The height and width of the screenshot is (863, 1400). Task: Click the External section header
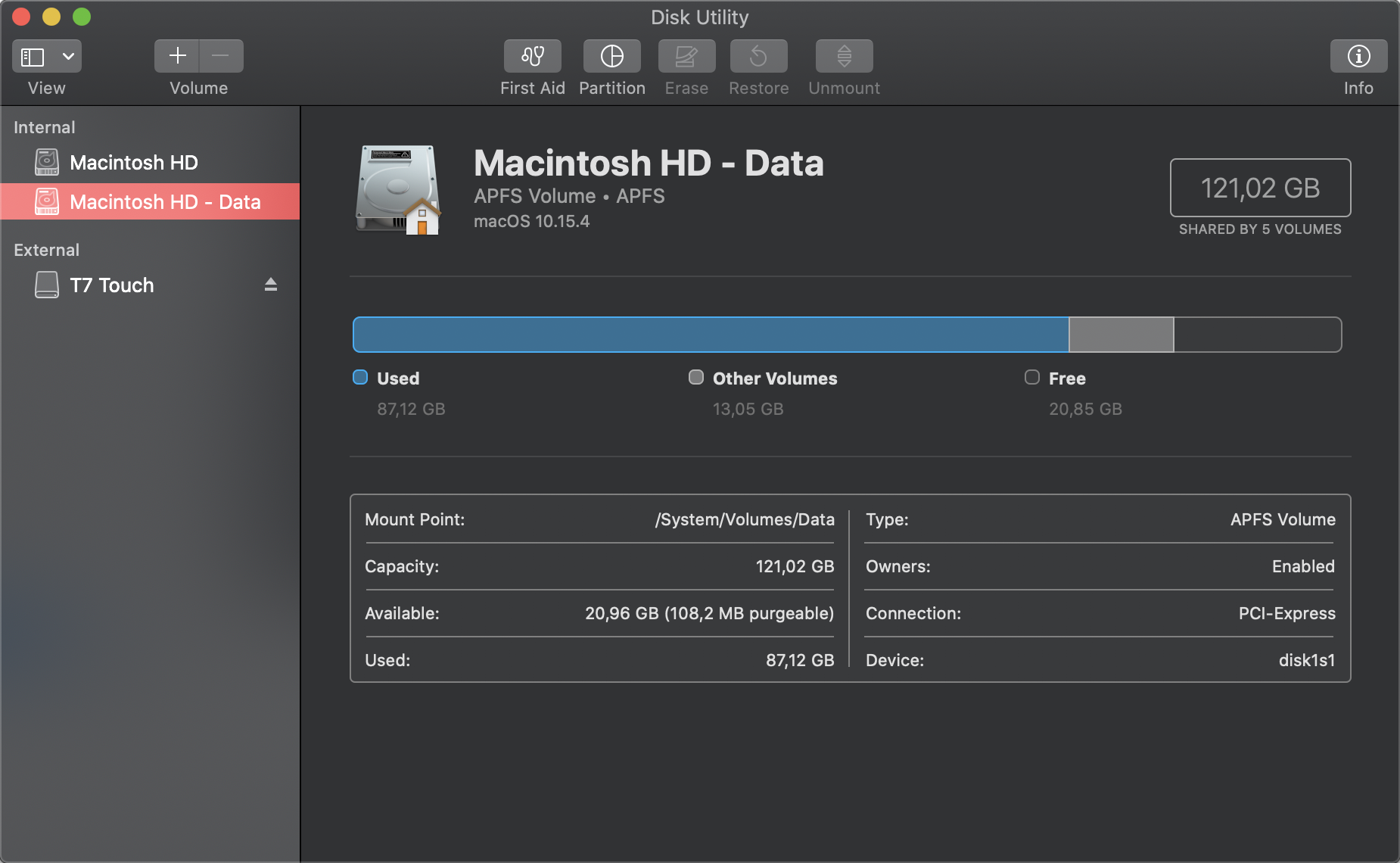pos(46,250)
